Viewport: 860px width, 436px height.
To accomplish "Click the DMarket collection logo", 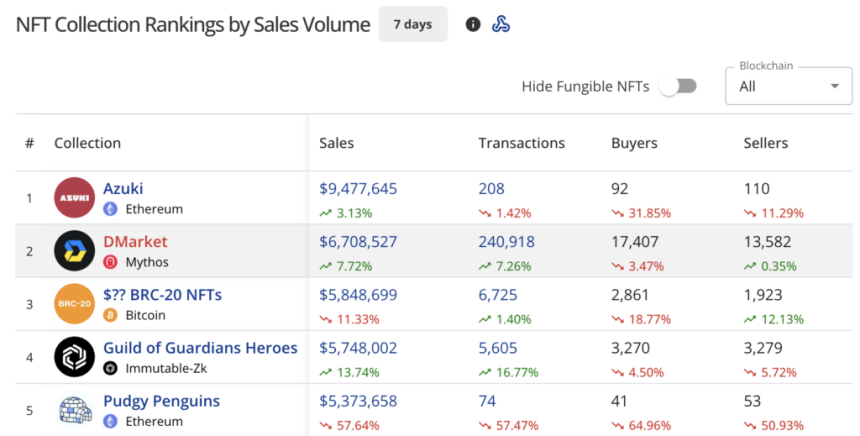I will click(x=74, y=250).
